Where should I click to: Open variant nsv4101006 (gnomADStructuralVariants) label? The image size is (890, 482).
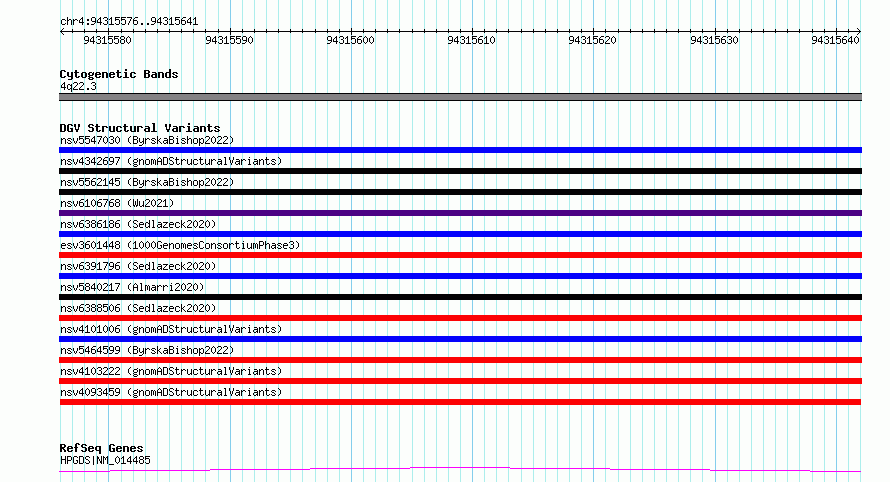coord(171,329)
